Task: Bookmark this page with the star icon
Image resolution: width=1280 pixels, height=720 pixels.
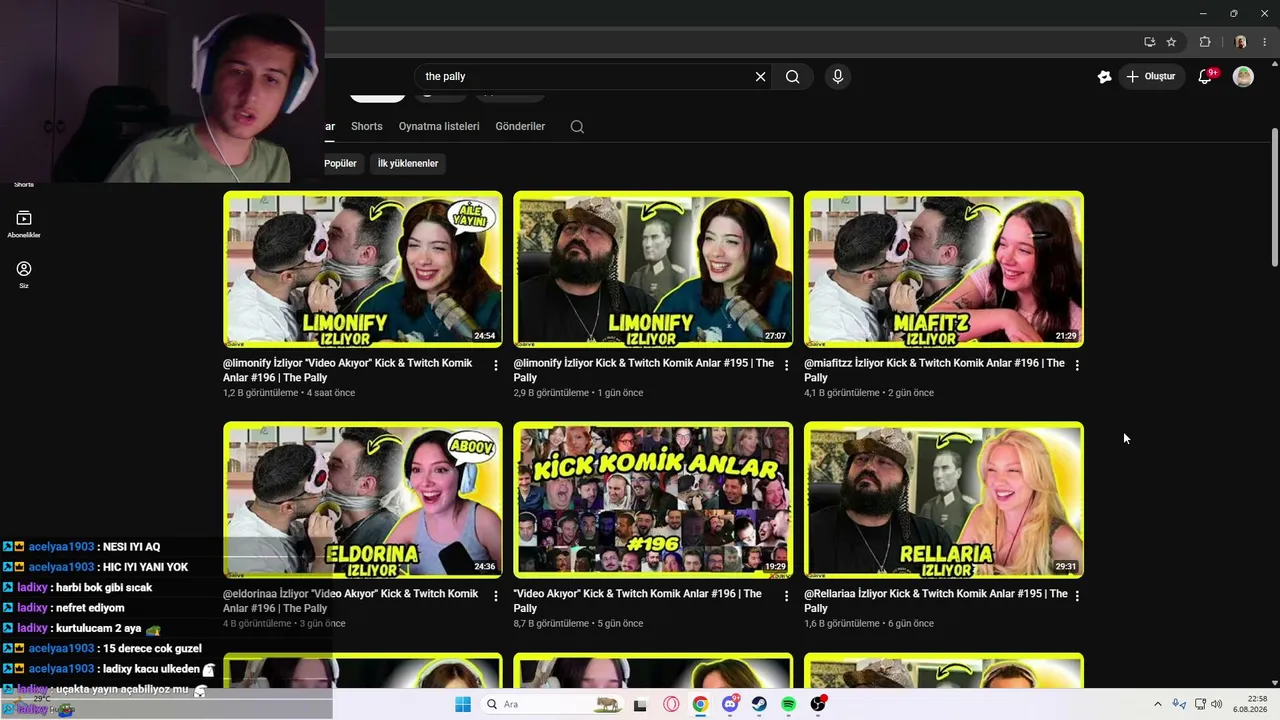Action: [1171, 42]
